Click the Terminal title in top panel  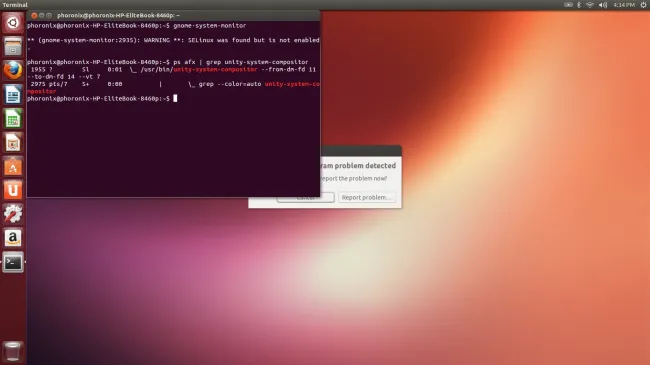coord(15,5)
